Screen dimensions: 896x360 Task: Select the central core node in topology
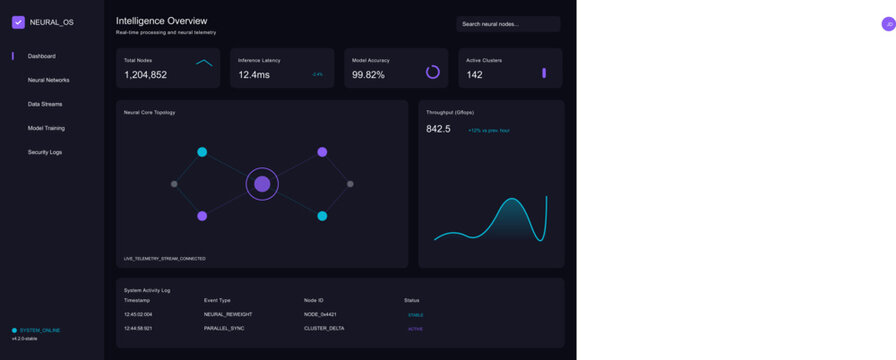262,184
